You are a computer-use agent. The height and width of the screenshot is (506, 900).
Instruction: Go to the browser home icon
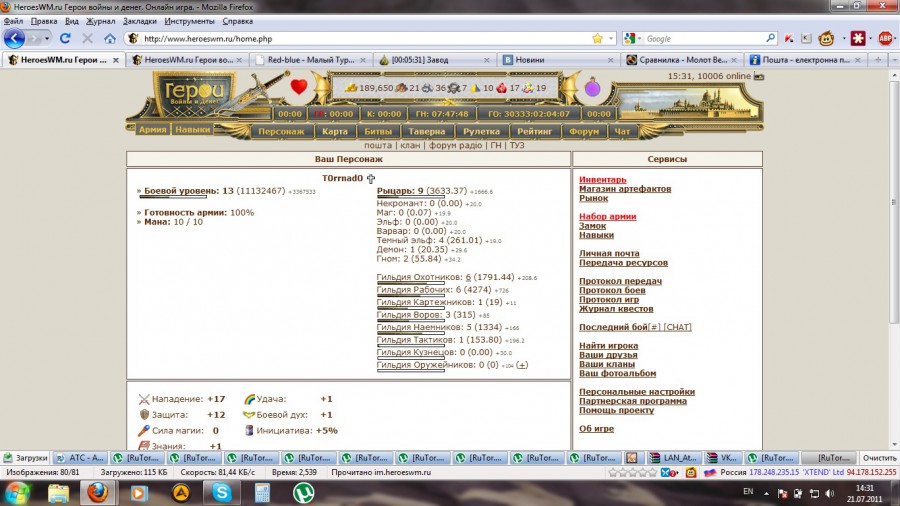coord(110,38)
